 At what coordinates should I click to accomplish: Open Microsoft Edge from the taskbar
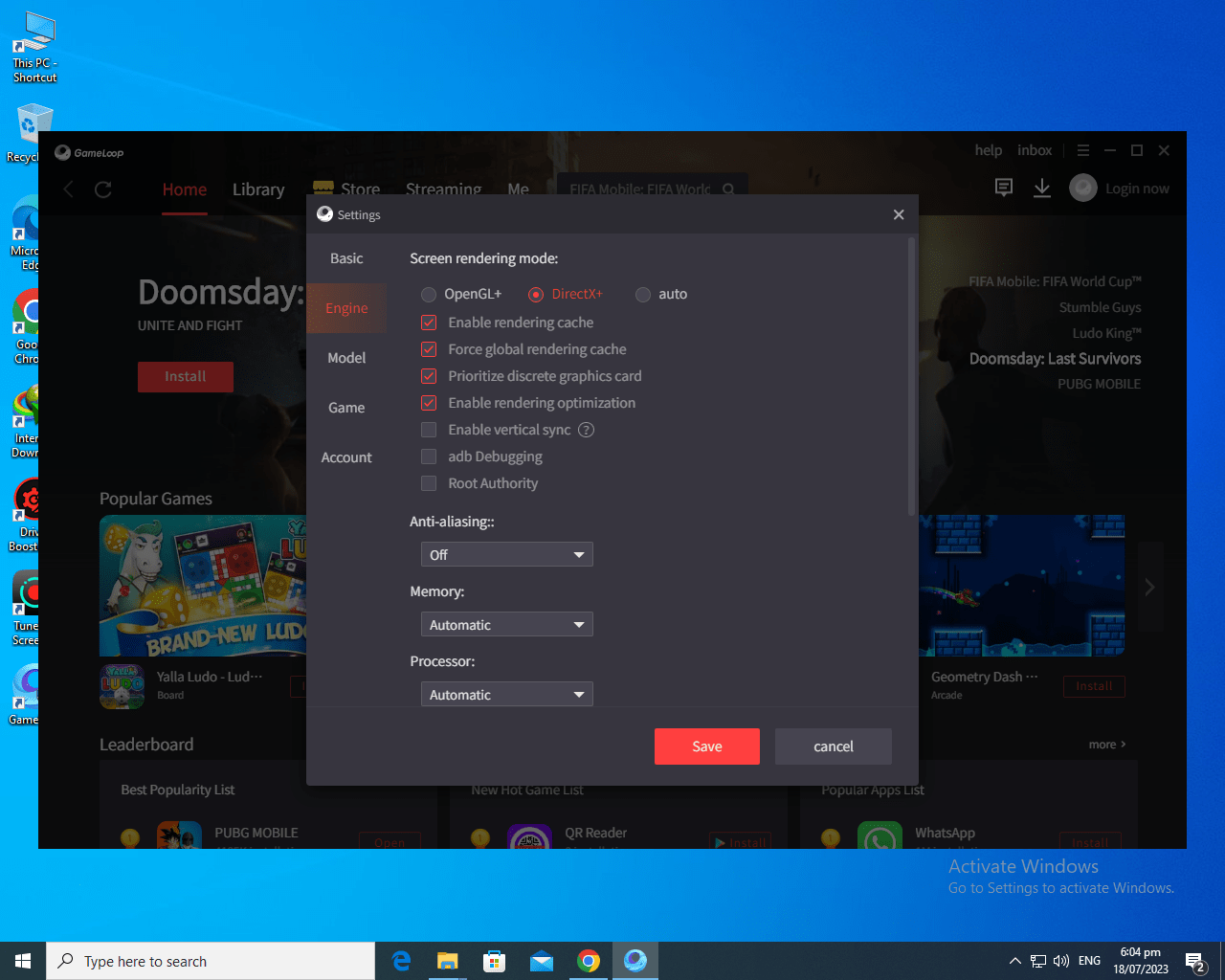point(402,961)
